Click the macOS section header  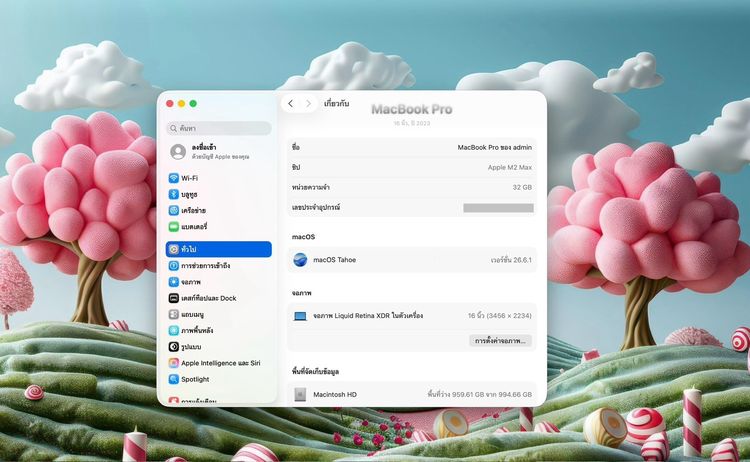pyautogui.click(x=303, y=237)
